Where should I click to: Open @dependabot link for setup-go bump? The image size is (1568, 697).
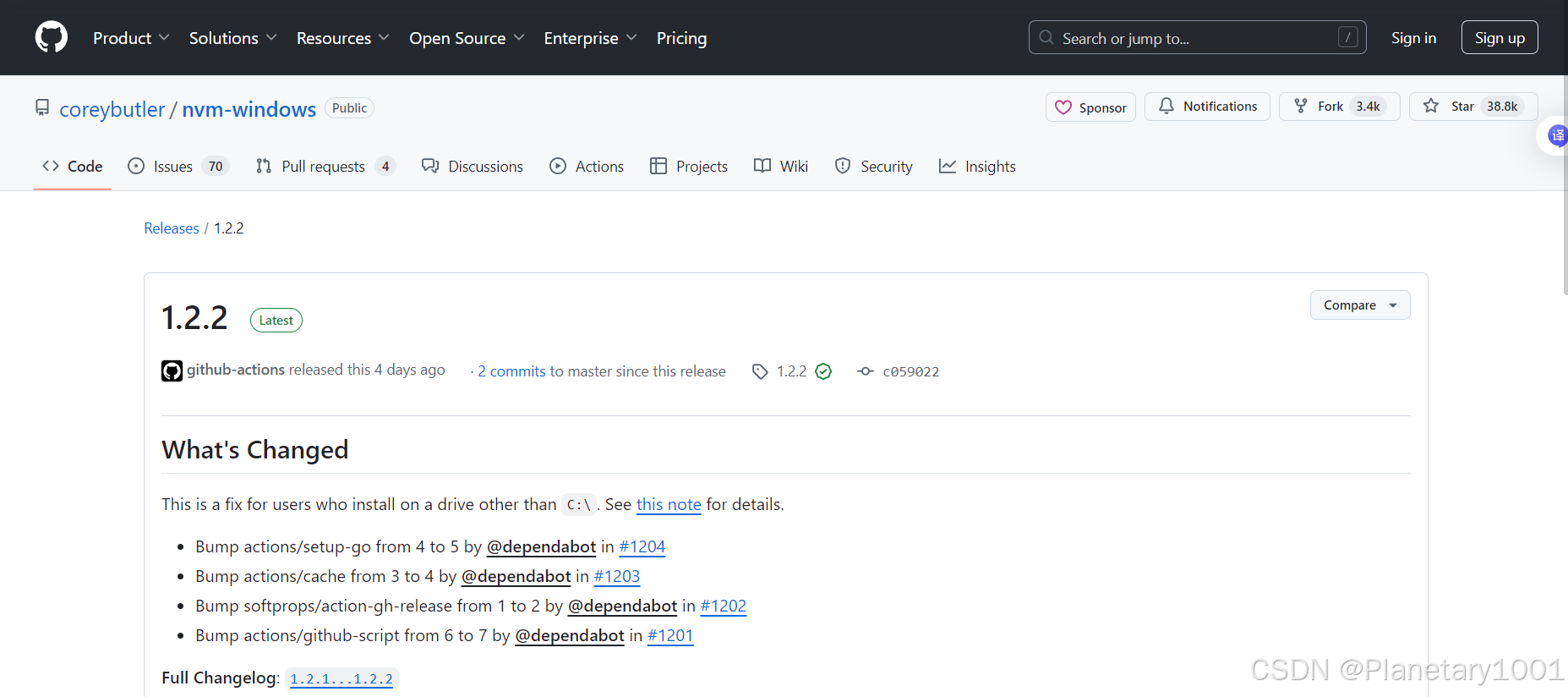point(541,546)
